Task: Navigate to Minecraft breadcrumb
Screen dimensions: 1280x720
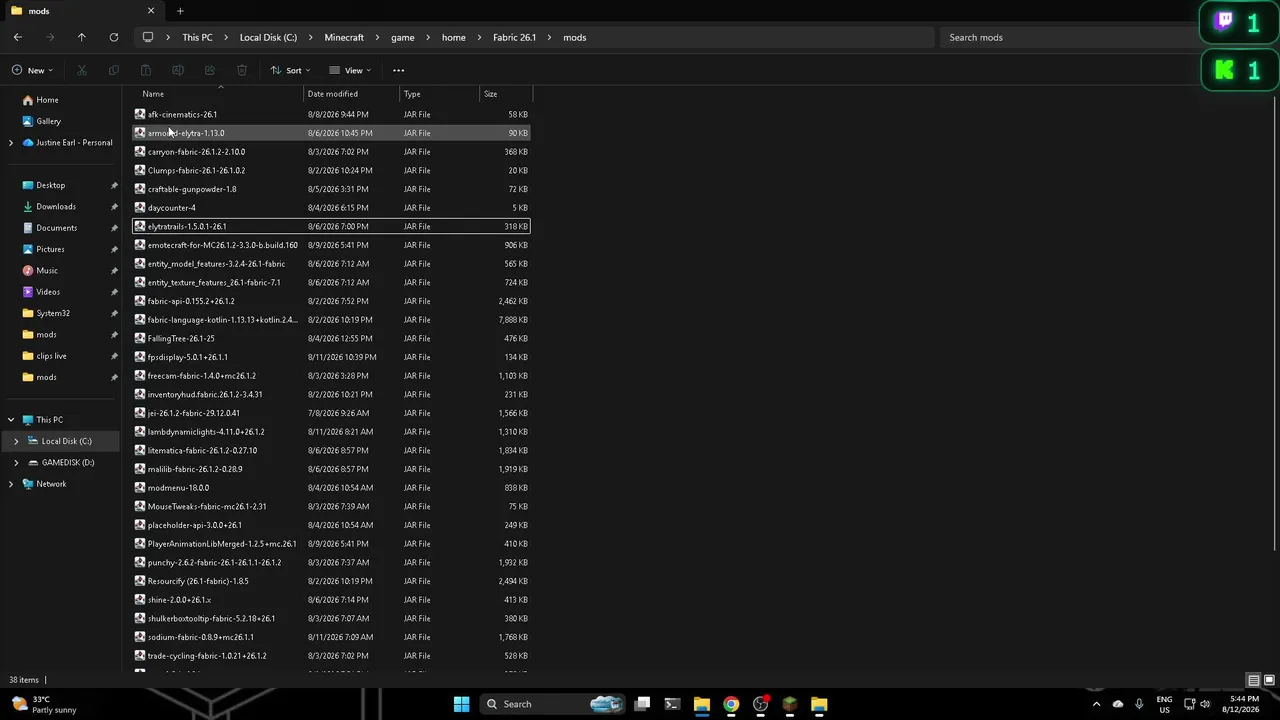Action: (x=344, y=37)
